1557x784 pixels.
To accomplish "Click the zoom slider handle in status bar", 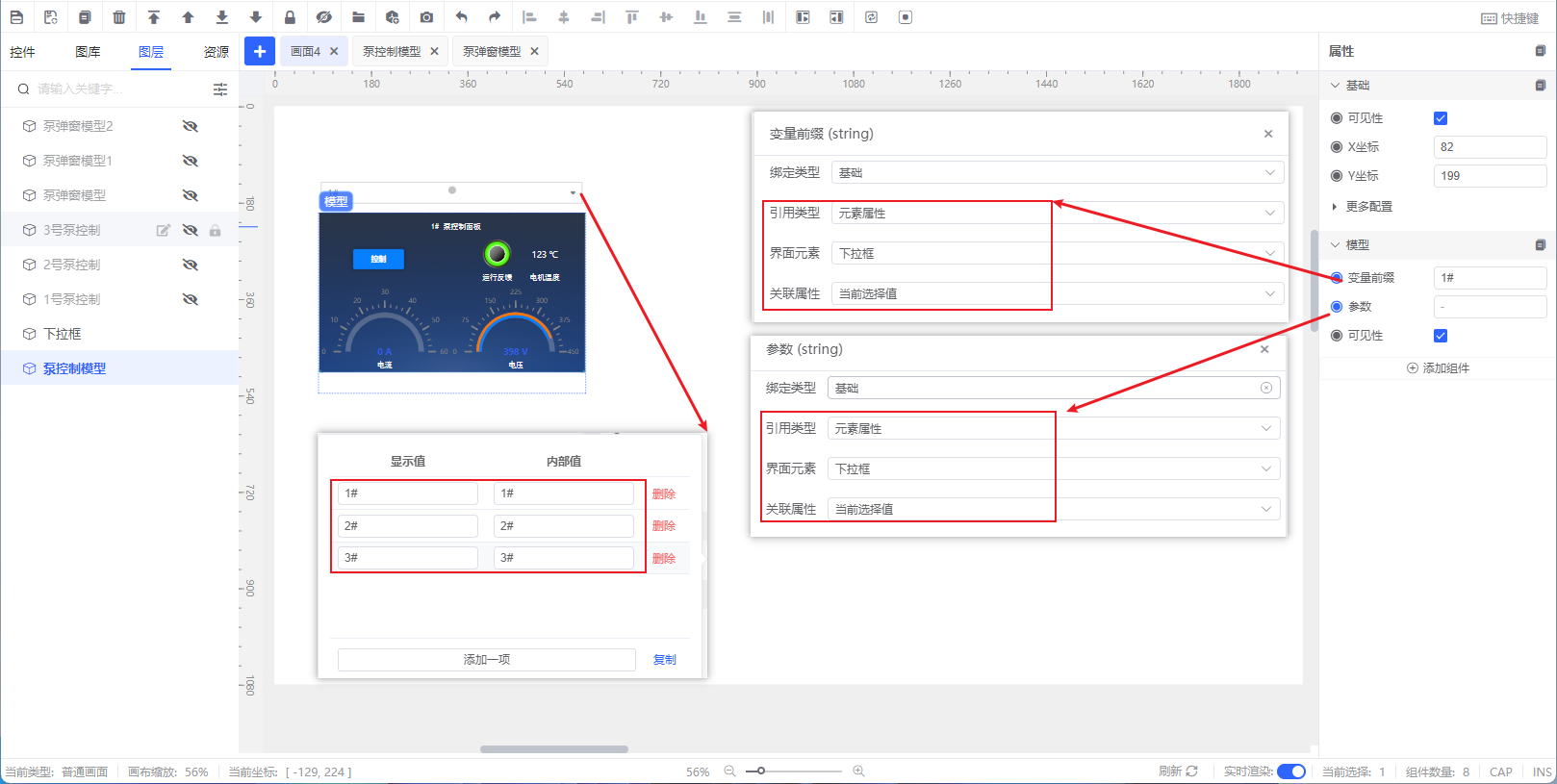I will [761, 771].
